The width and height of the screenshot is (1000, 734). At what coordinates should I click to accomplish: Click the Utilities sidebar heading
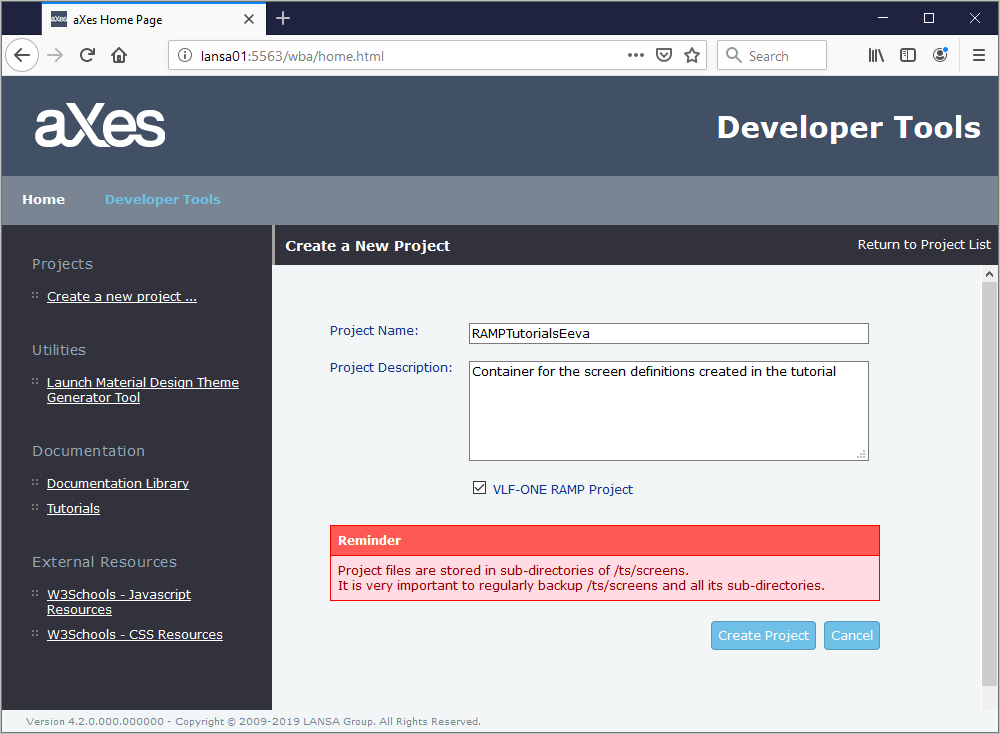[x=59, y=350]
